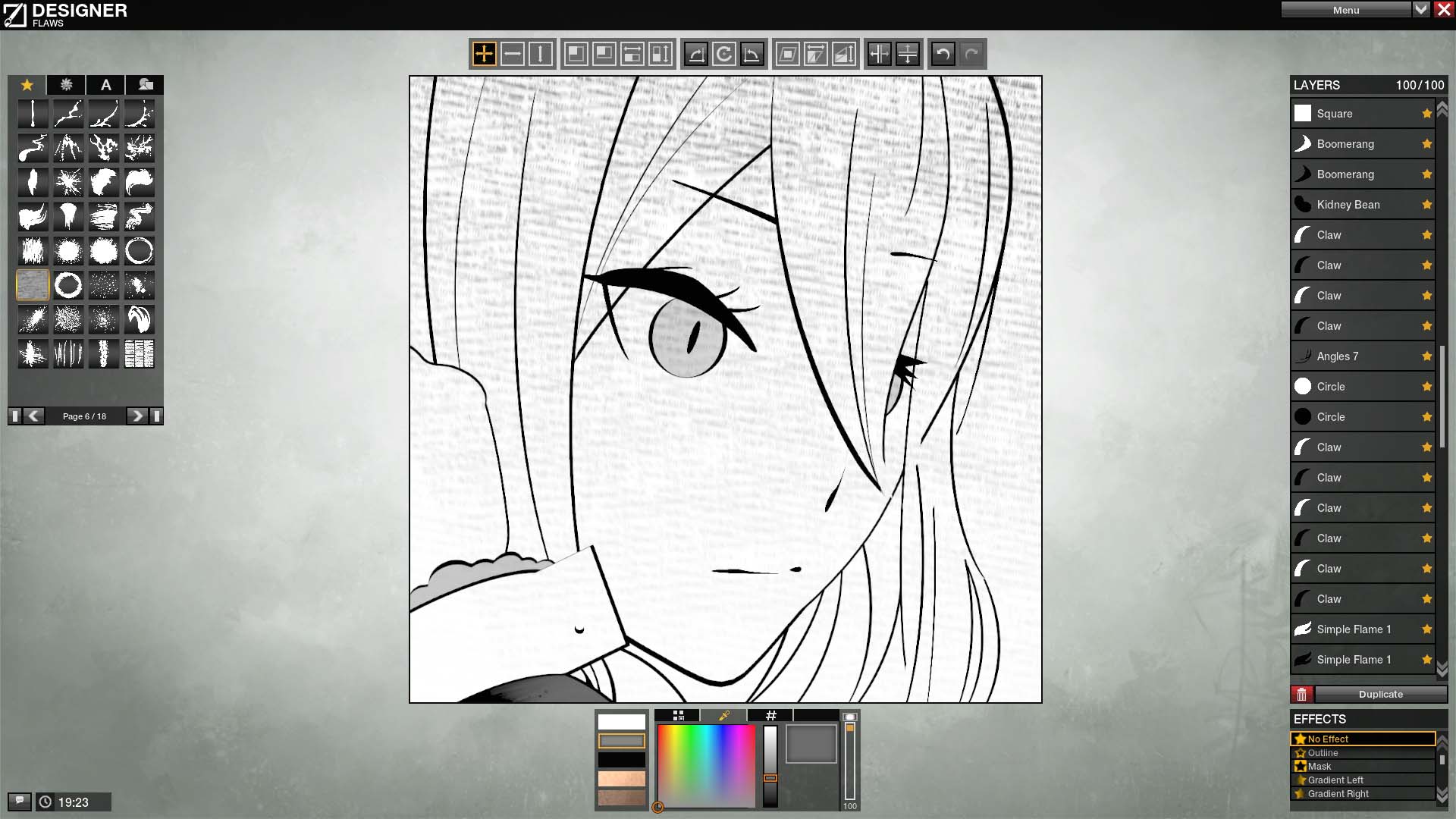Image resolution: width=1456 pixels, height=819 pixels.
Task: Open the chat bubble icon
Action: coord(20,801)
